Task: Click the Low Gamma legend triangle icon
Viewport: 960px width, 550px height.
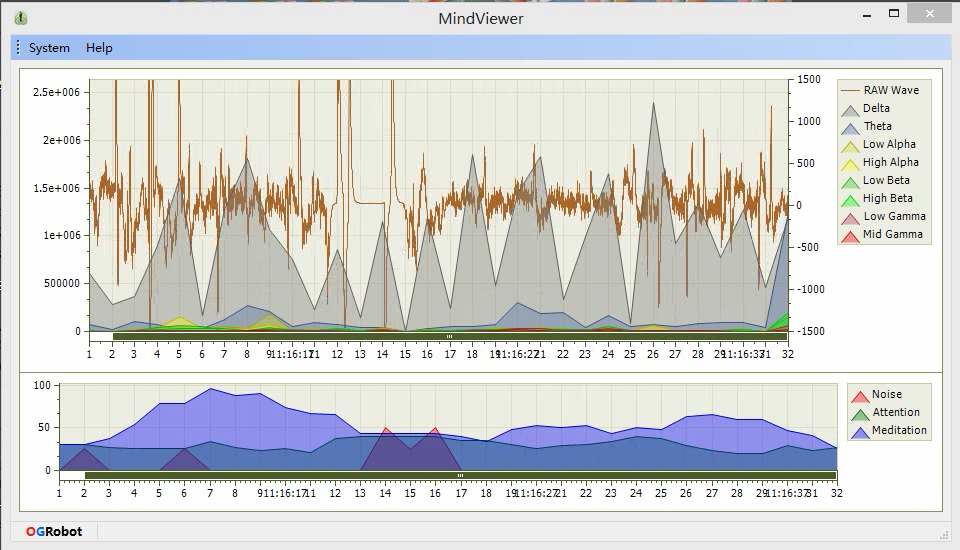Action: click(850, 218)
